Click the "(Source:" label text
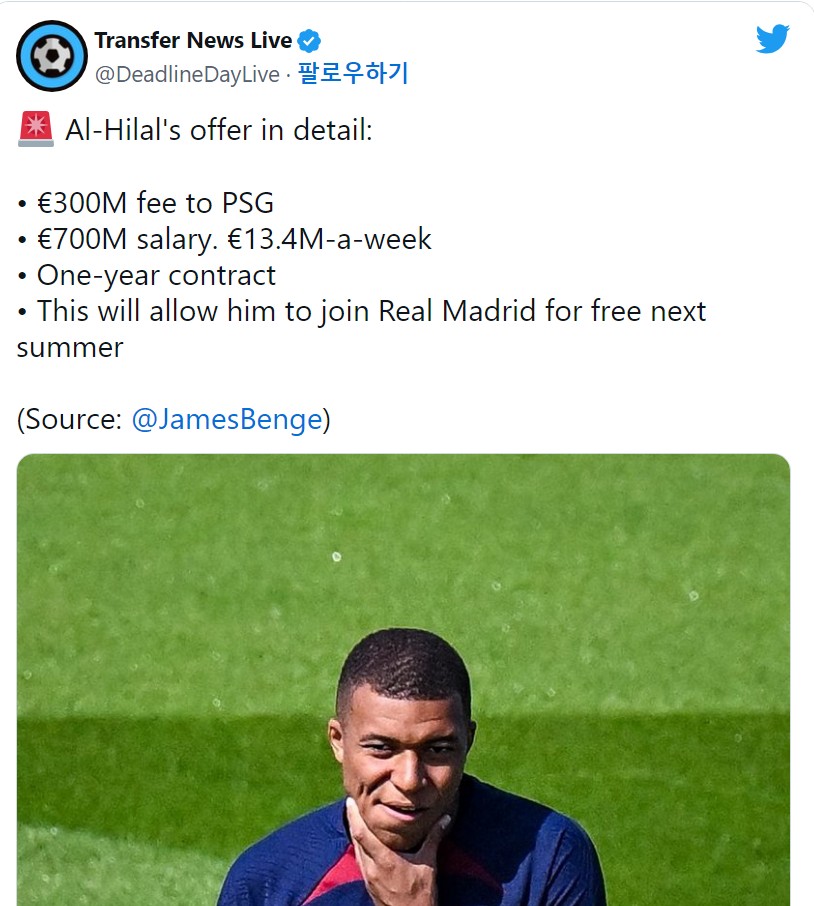 click(x=69, y=419)
